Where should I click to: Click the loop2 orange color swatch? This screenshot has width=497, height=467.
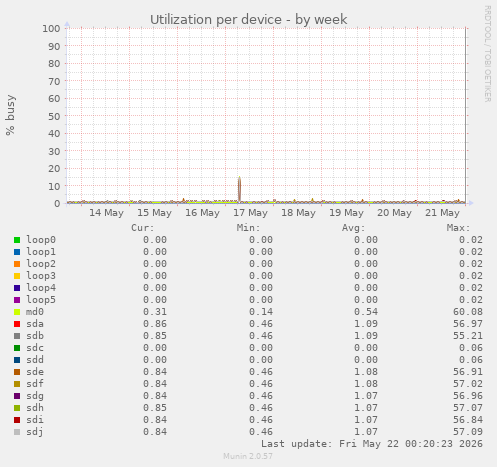coord(17,264)
